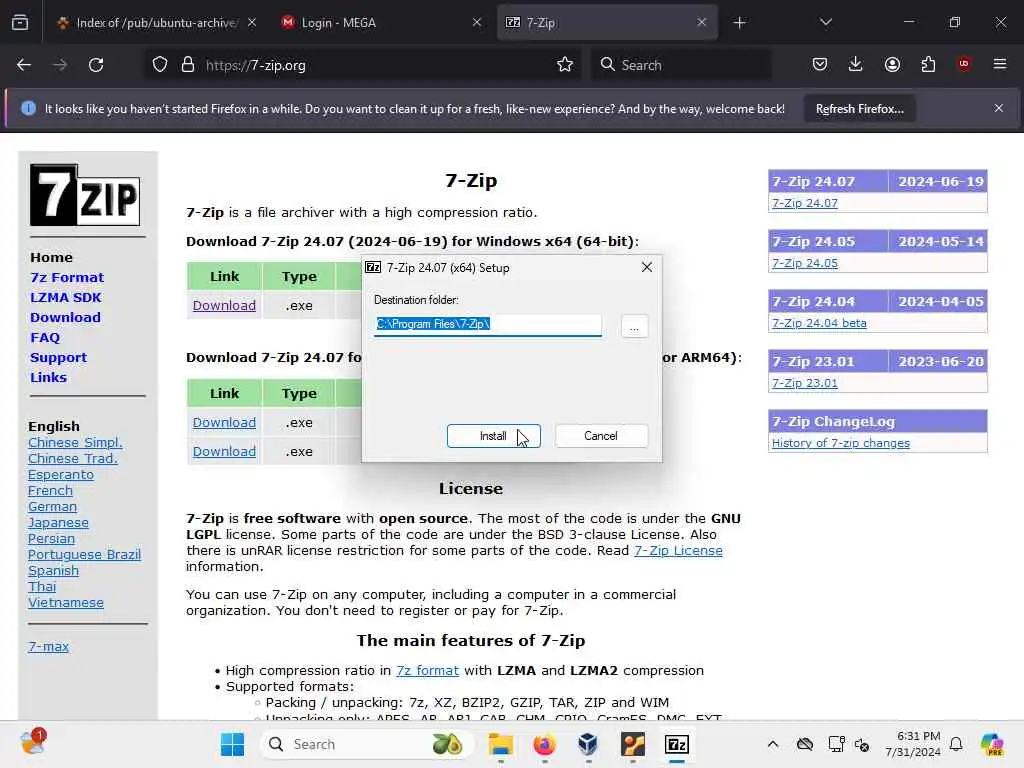The height and width of the screenshot is (768, 1024).
Task: Go back with the browser back arrow
Action: [x=24, y=65]
